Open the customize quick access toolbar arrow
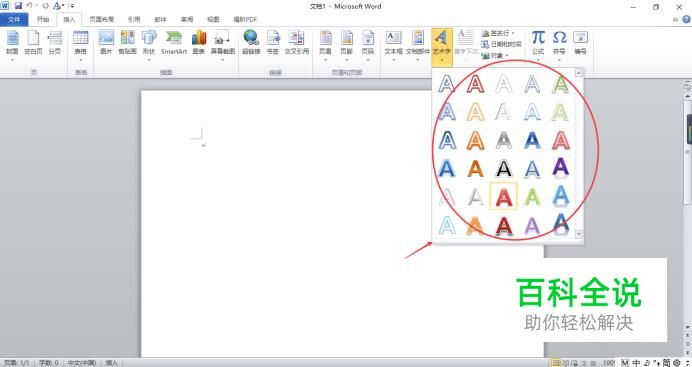Image resolution: width=692 pixels, height=367 pixels. [72, 6]
